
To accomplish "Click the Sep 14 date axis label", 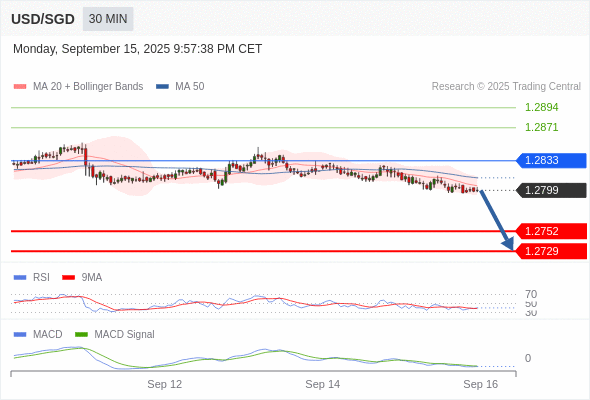I will pos(322,384).
